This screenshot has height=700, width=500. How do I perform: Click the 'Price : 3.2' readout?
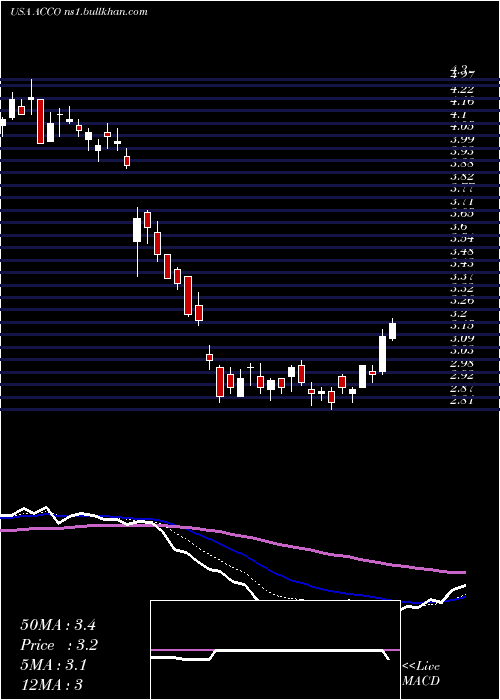coord(59,645)
